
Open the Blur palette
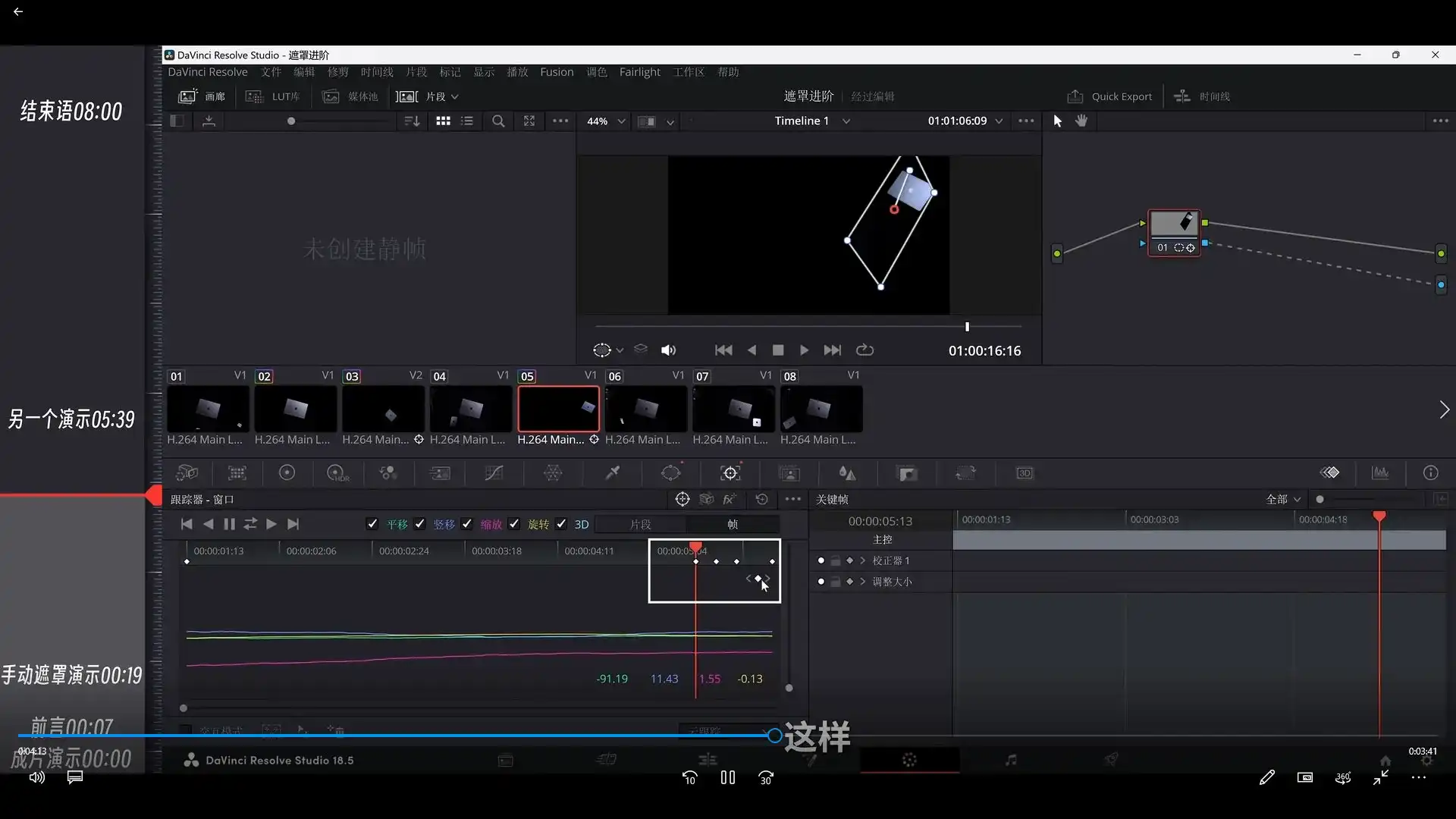coord(847,472)
